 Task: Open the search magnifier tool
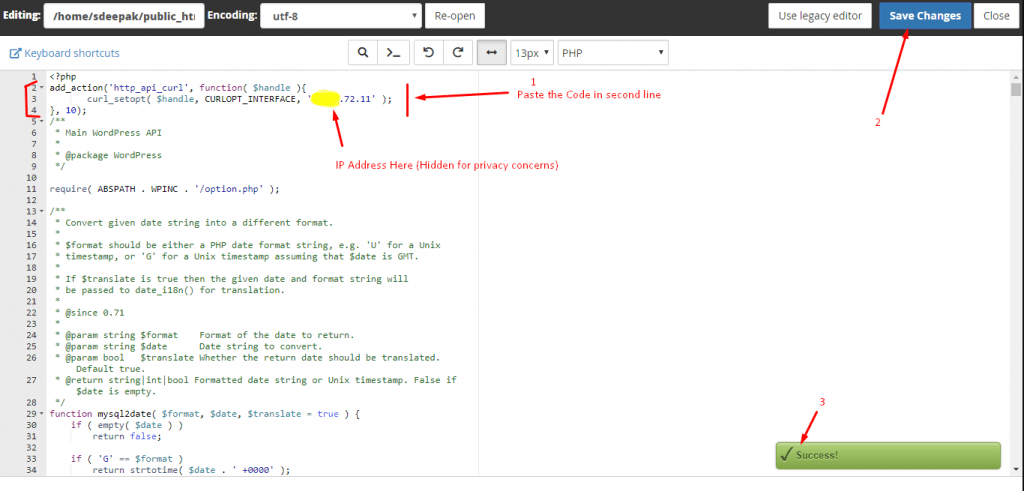pos(363,53)
